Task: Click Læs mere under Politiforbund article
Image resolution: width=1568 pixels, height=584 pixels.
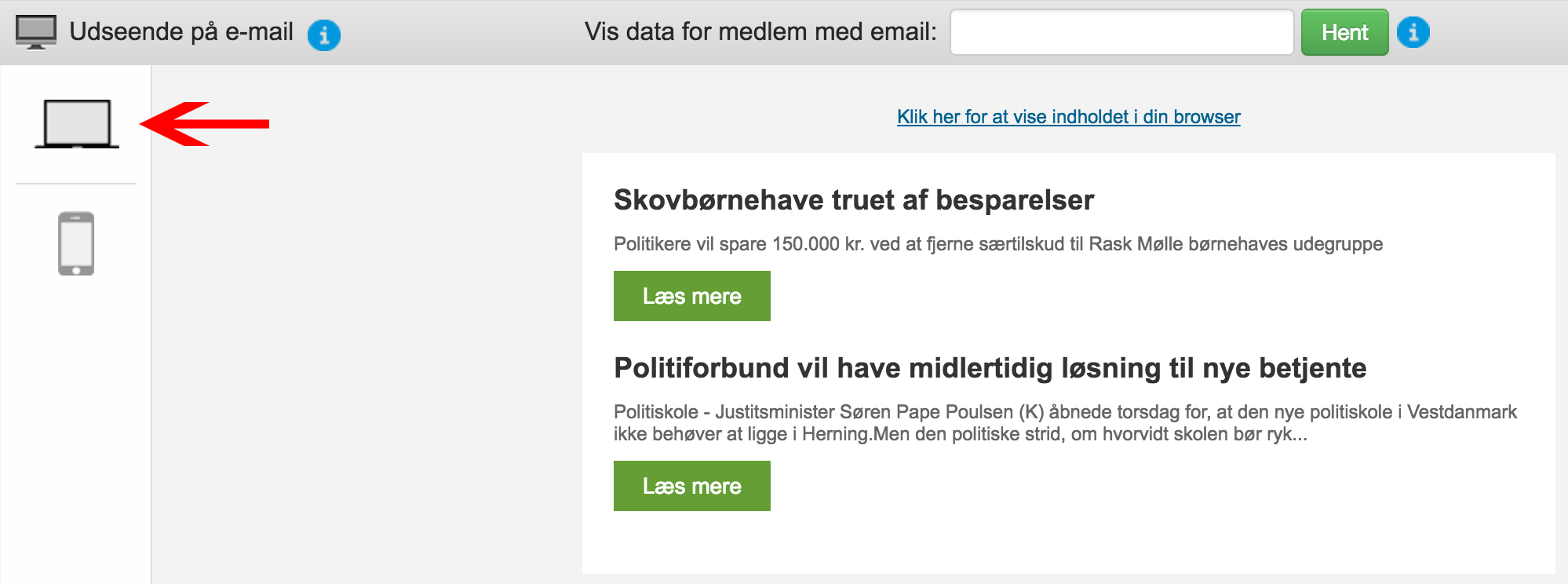Action: click(692, 486)
